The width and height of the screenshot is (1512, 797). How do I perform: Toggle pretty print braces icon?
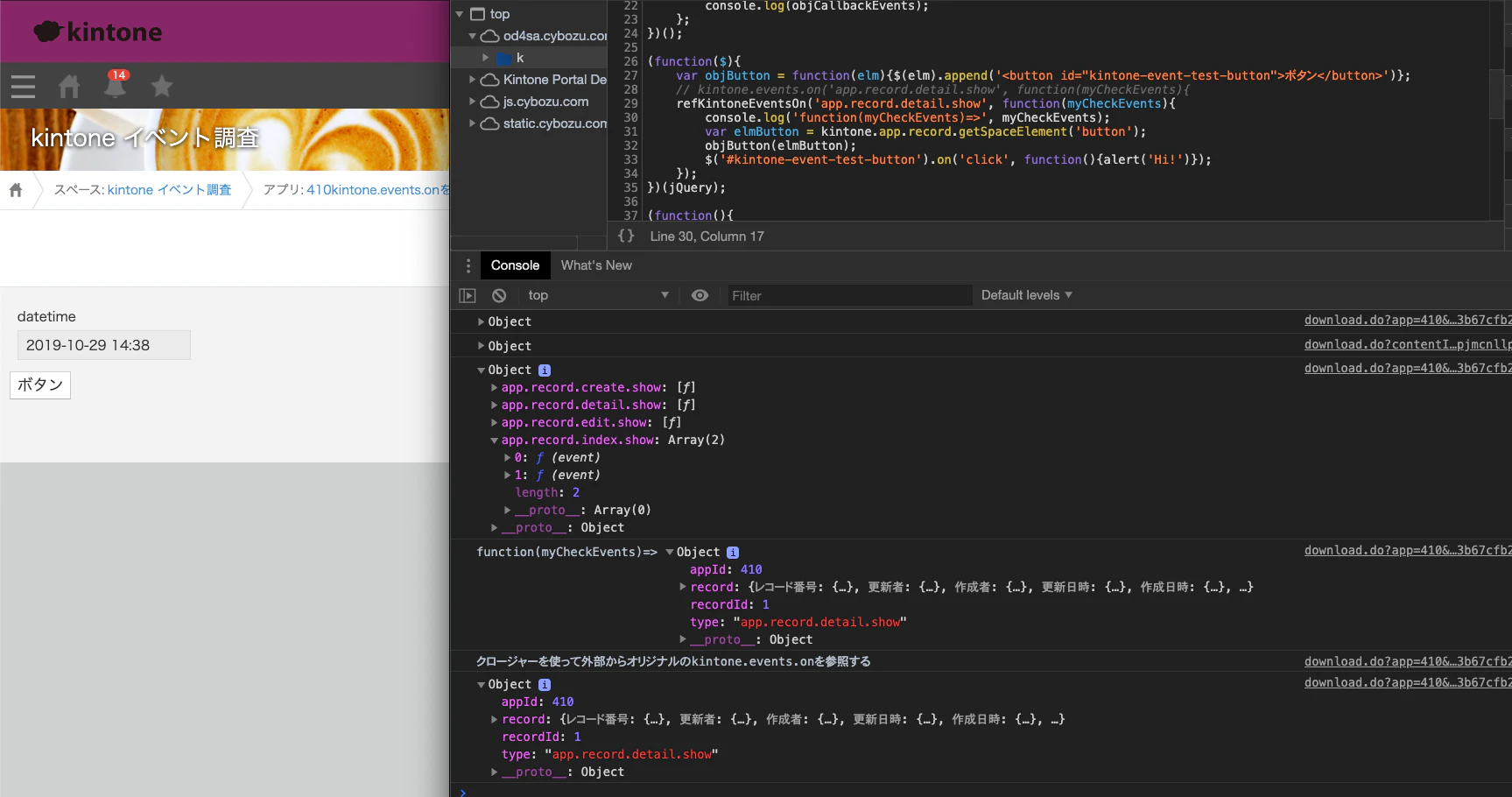click(626, 236)
